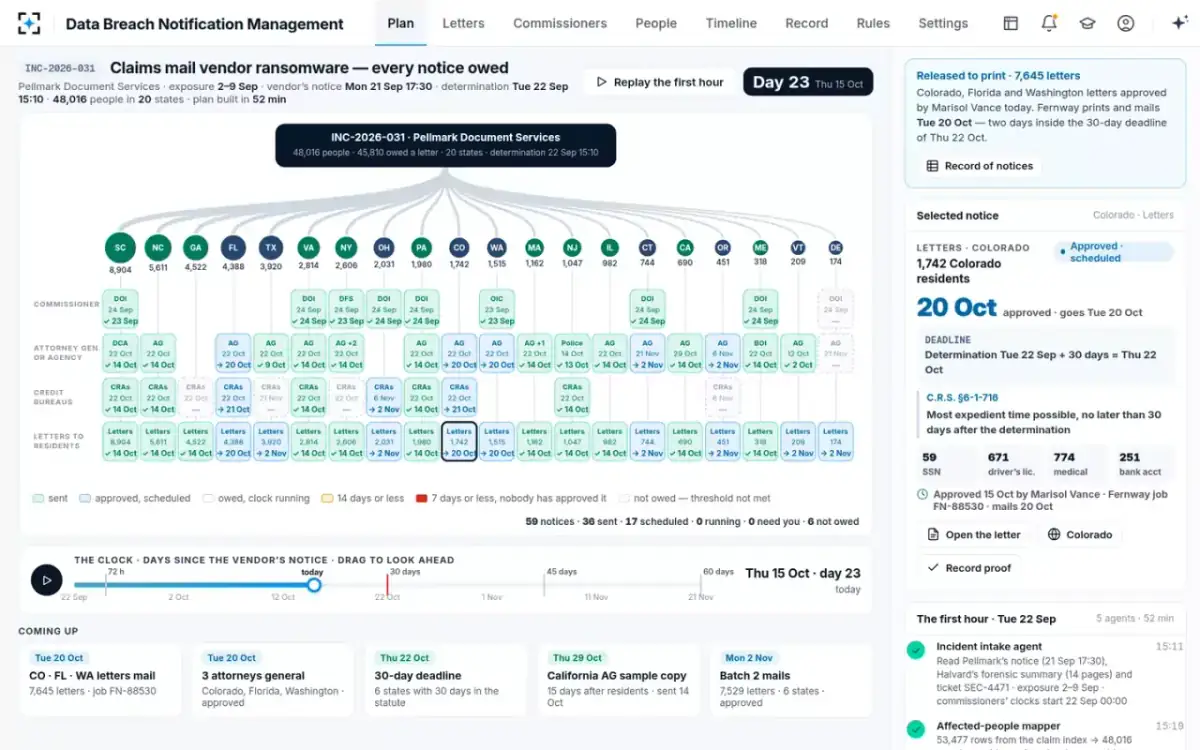
Task: Open the notifications bell
Action: click(x=1049, y=23)
